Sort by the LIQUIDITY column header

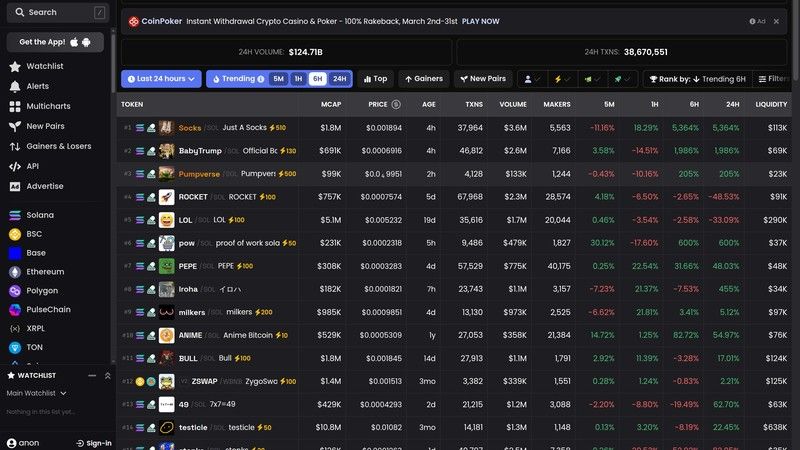[x=771, y=105]
